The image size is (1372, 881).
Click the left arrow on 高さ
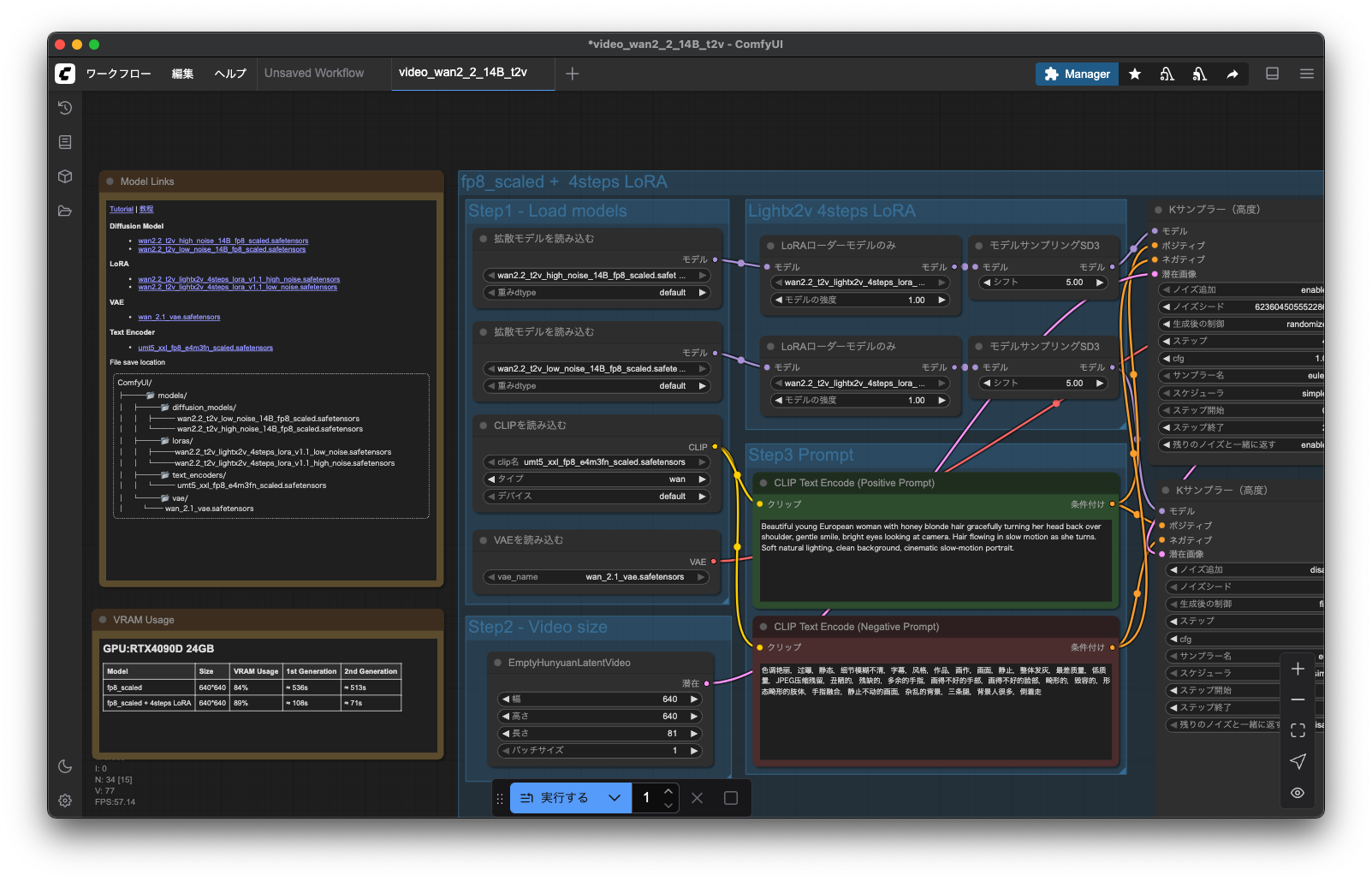[x=506, y=717]
